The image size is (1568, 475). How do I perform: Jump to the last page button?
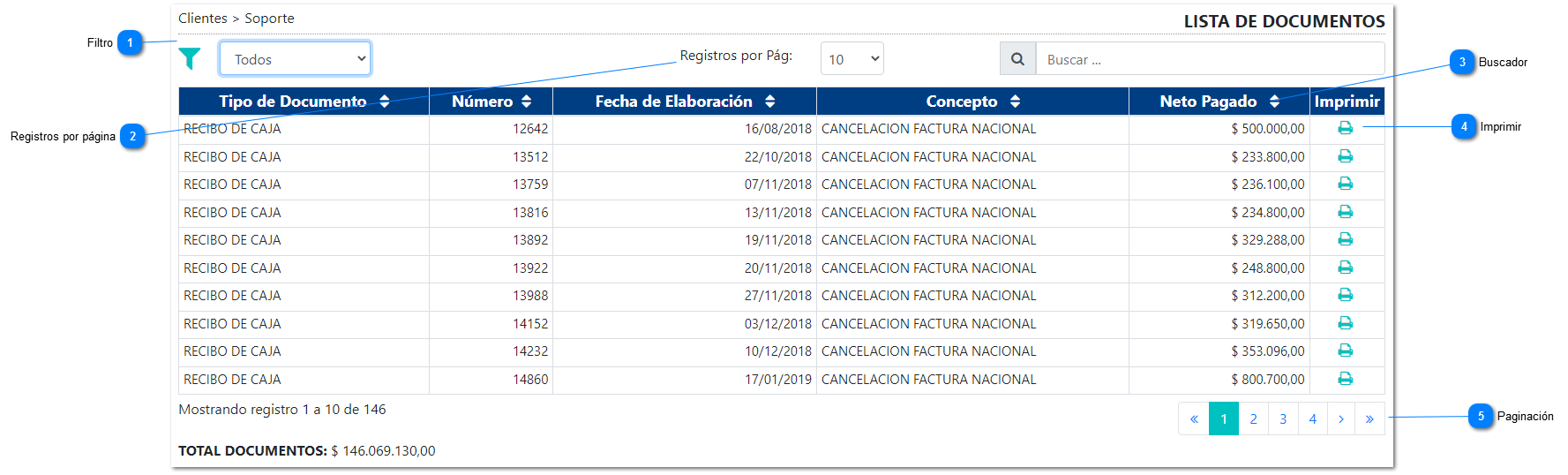tap(1369, 419)
